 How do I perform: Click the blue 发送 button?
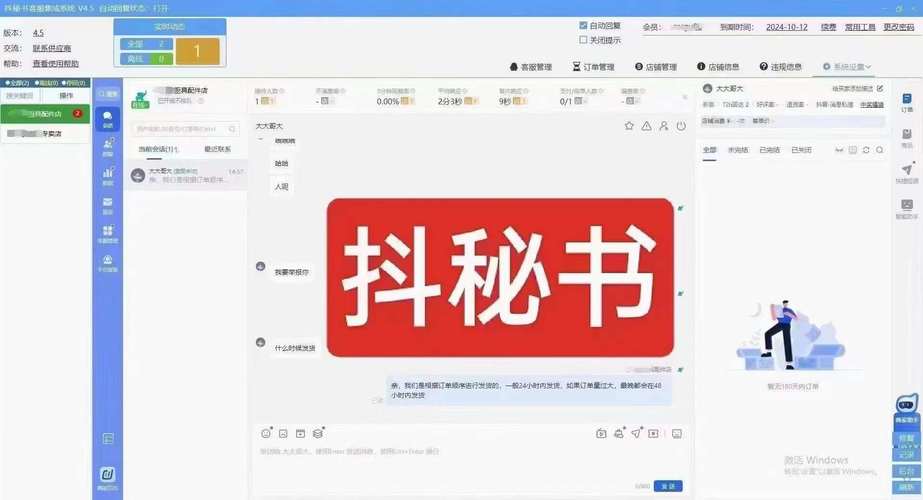(x=668, y=486)
